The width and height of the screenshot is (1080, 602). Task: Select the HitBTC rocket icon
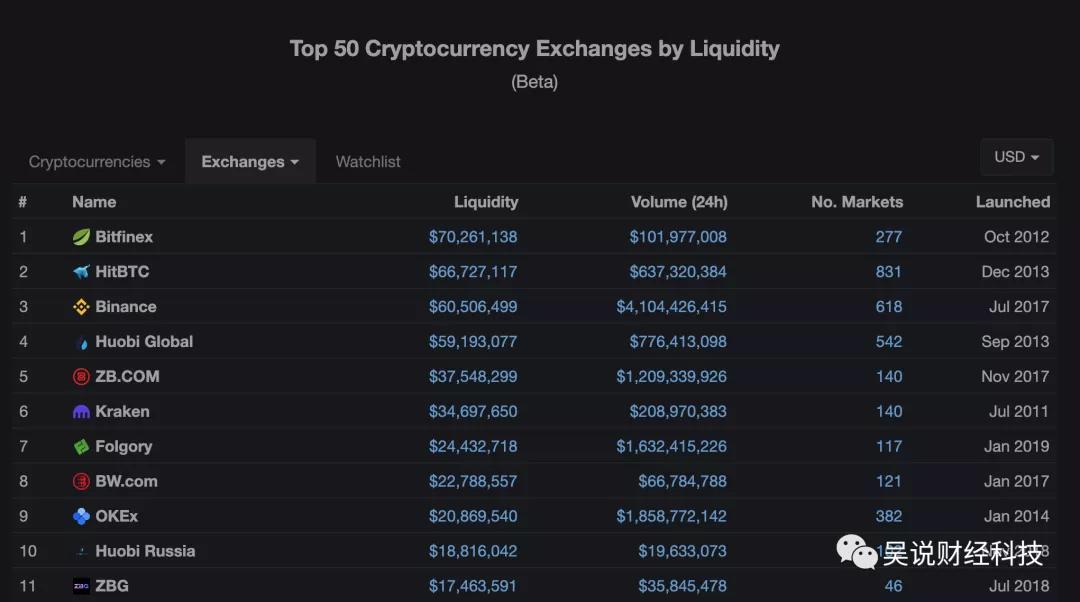(82, 271)
